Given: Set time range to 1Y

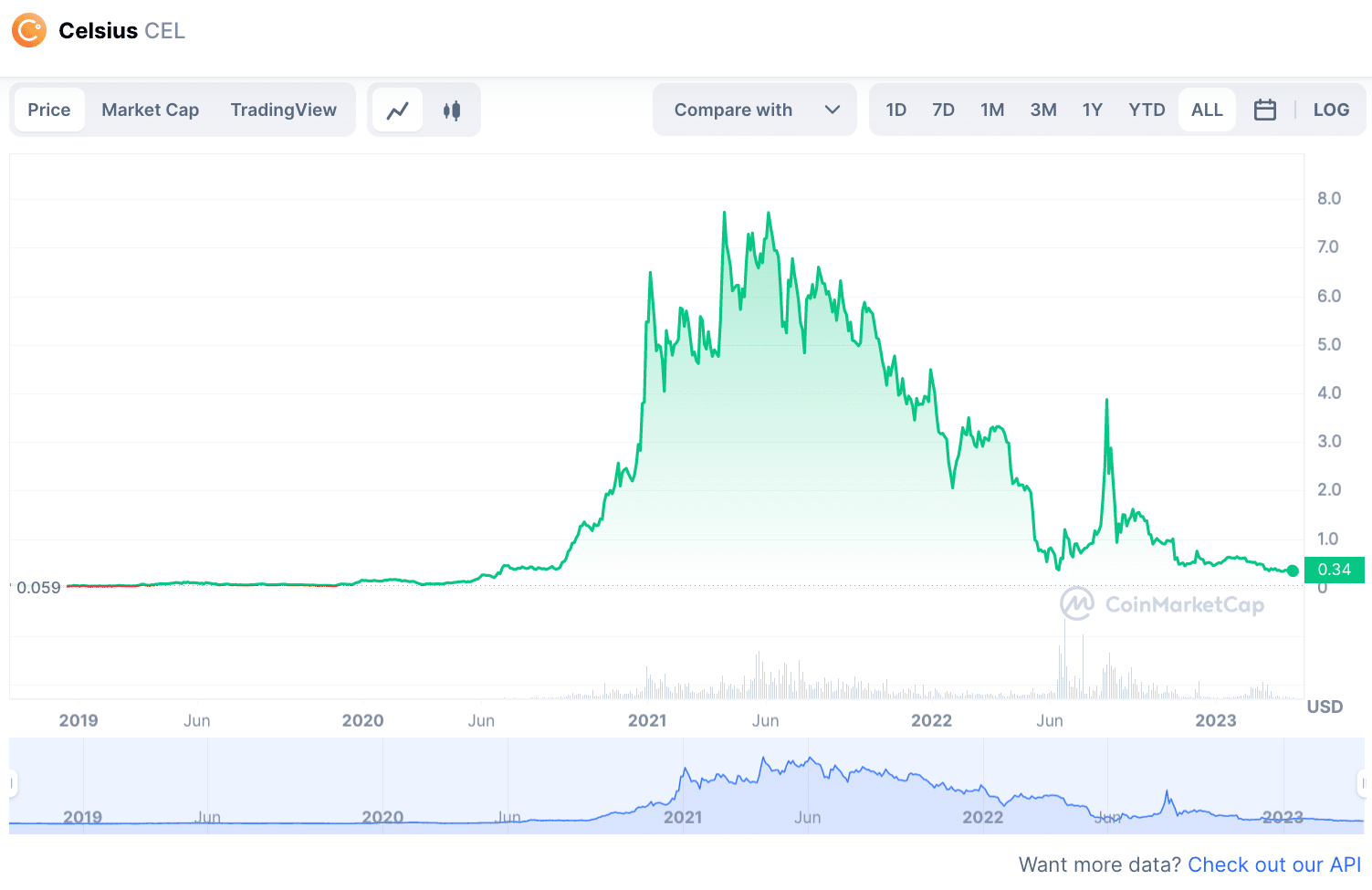Looking at the screenshot, I should point(1093,110).
